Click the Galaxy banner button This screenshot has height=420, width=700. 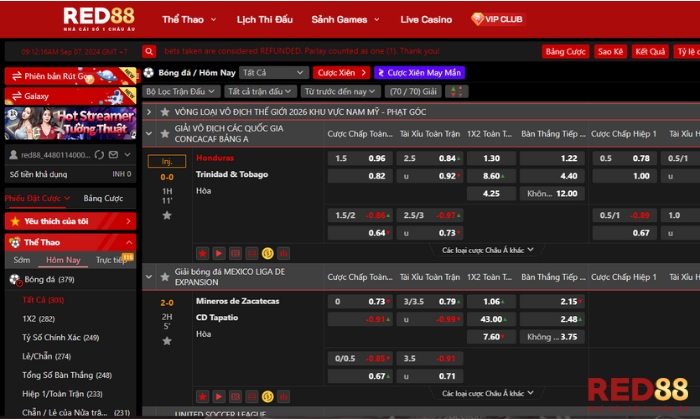[x=71, y=96]
